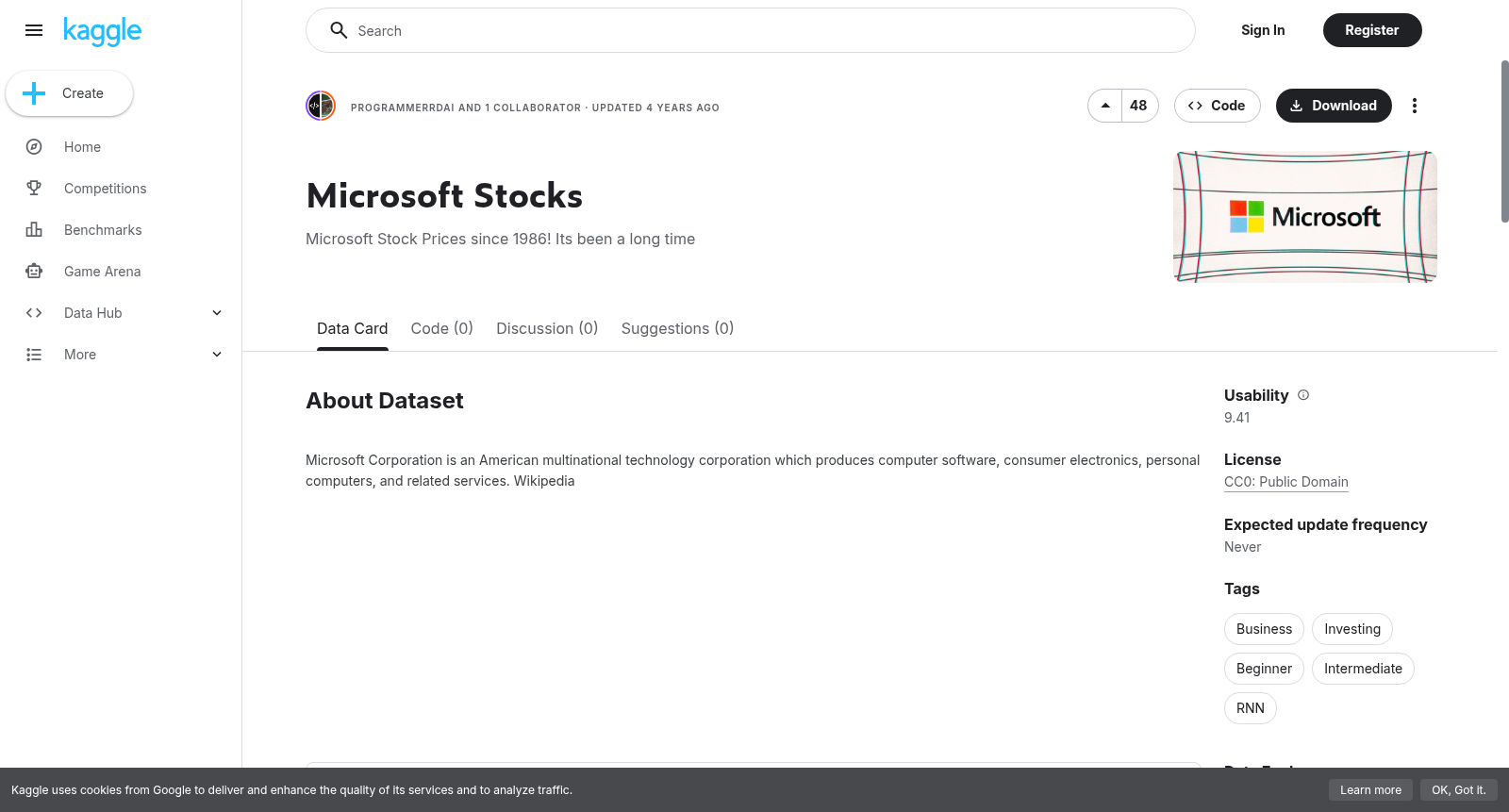Click the More list icon
1509x812 pixels.
pos(34,355)
